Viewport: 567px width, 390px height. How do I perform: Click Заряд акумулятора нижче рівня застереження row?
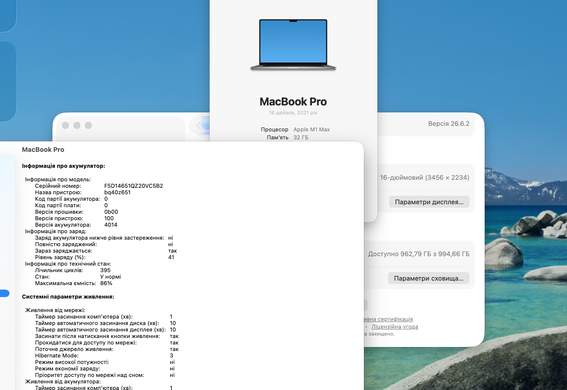[104, 238]
